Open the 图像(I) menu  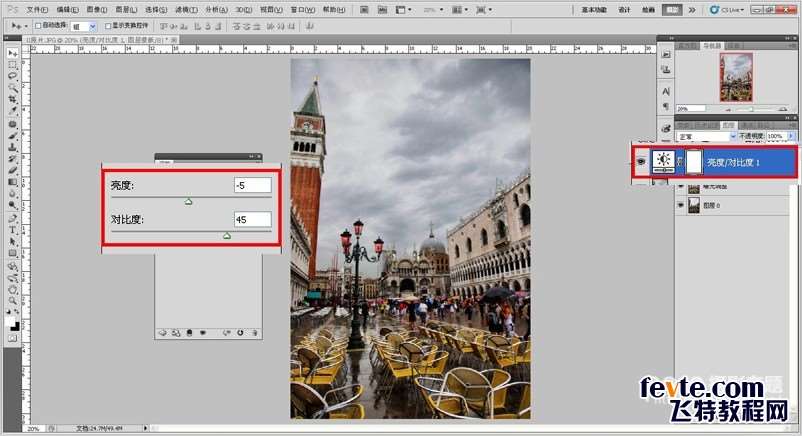(x=97, y=10)
